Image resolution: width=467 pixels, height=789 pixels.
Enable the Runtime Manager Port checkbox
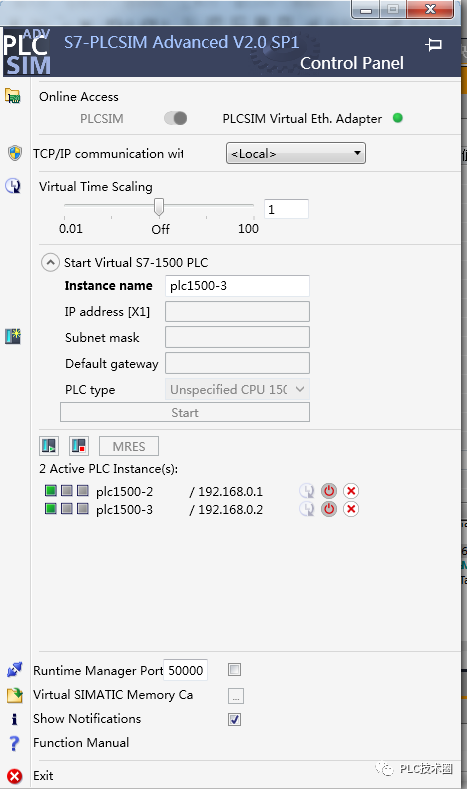pos(235,670)
